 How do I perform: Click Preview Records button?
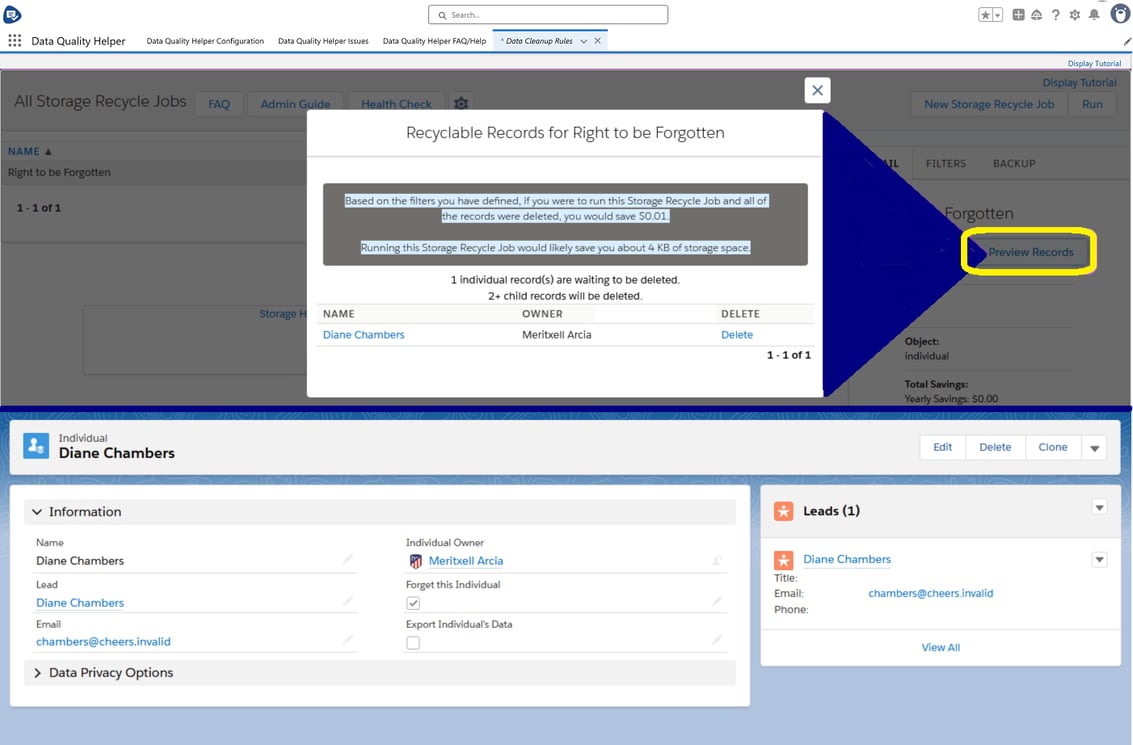(1030, 251)
